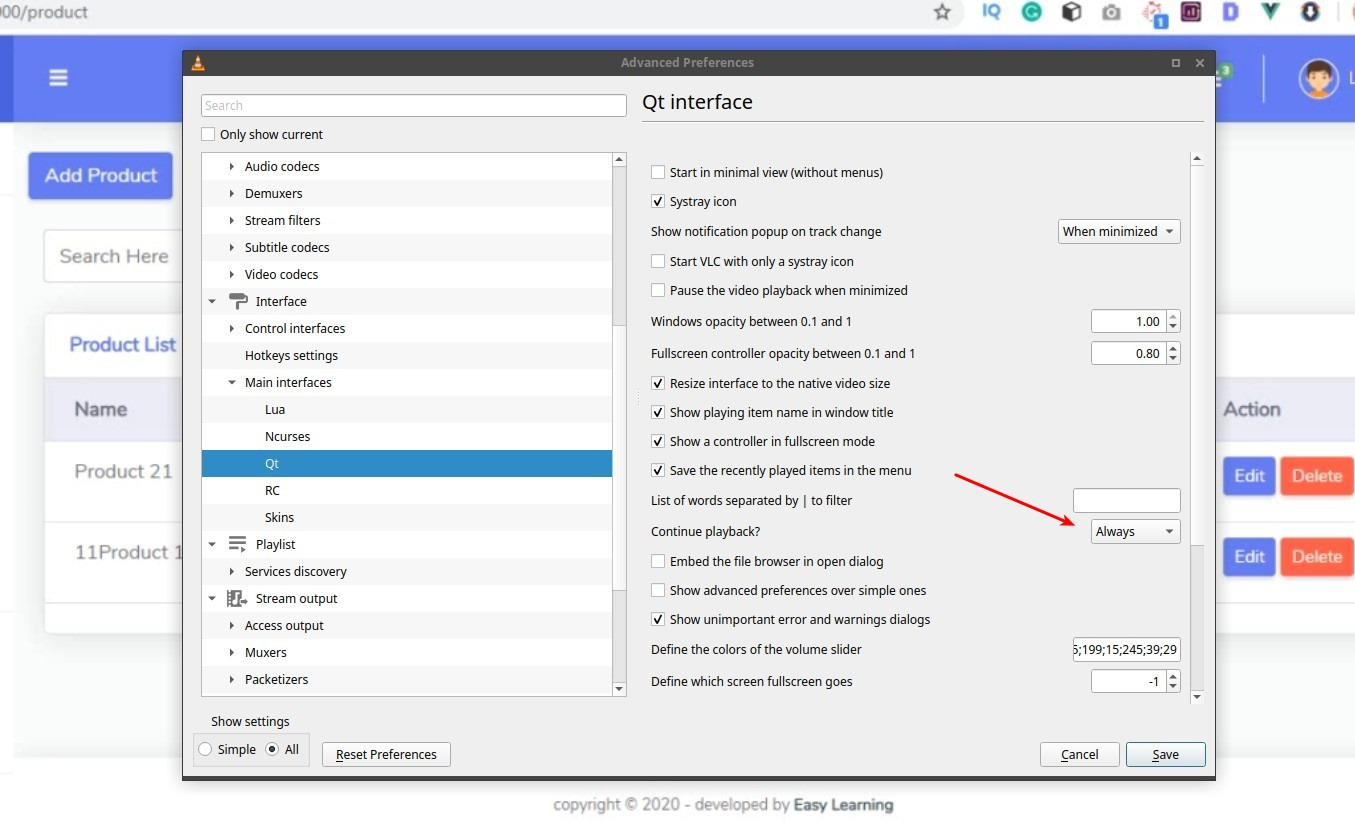Screen dimensions: 1355x822
Task: Uncheck the Systray icon checkbox
Action: (x=658, y=201)
